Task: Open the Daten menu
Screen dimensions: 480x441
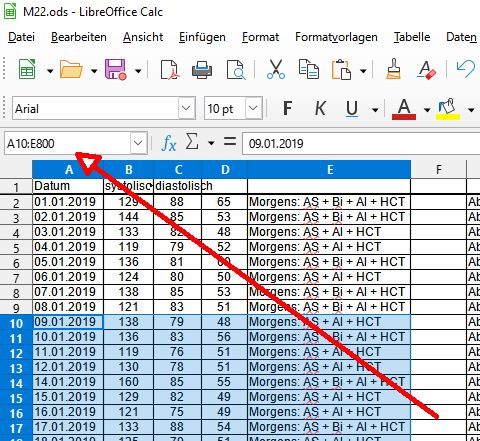Action: 461,37
